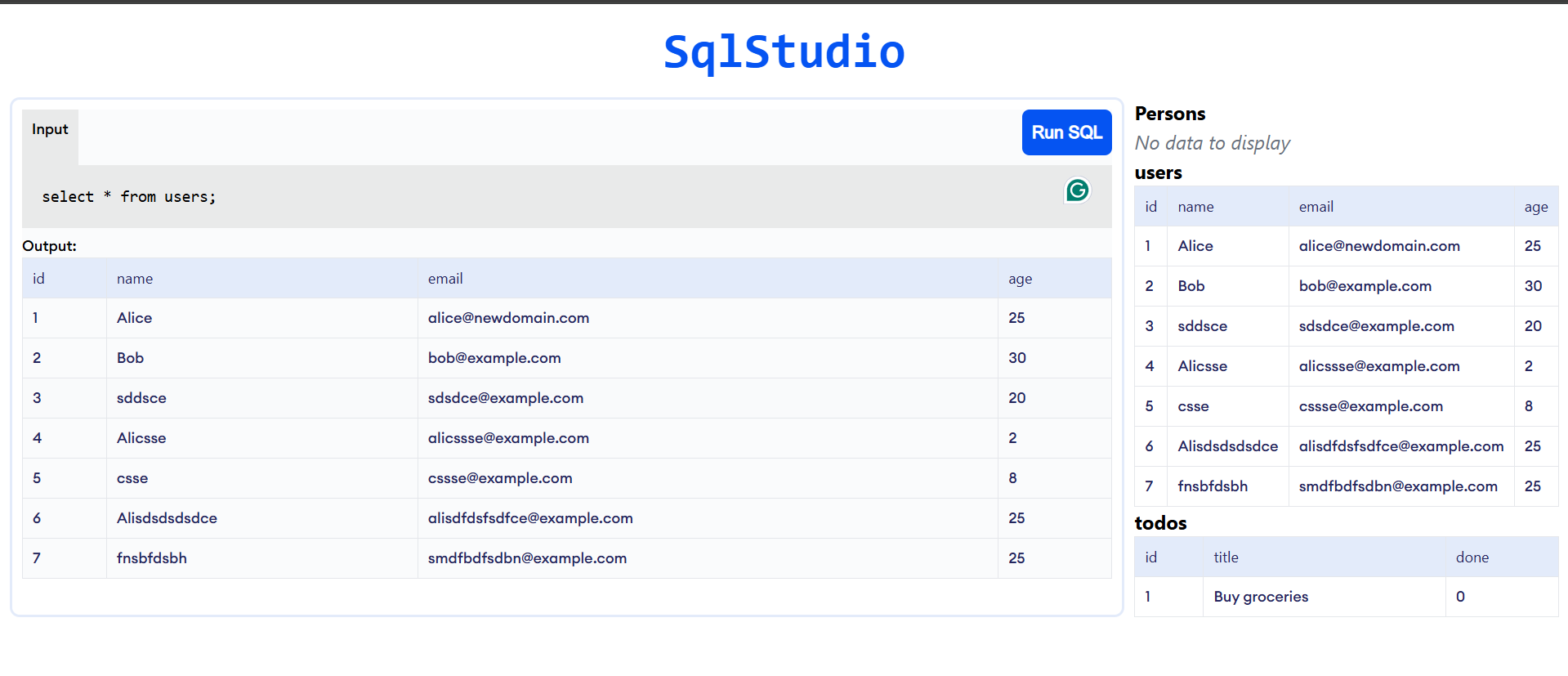This screenshot has height=676, width=1568.
Task: Select Alisdsdsdsdce in sidebar users table
Action: pyautogui.click(x=1228, y=446)
